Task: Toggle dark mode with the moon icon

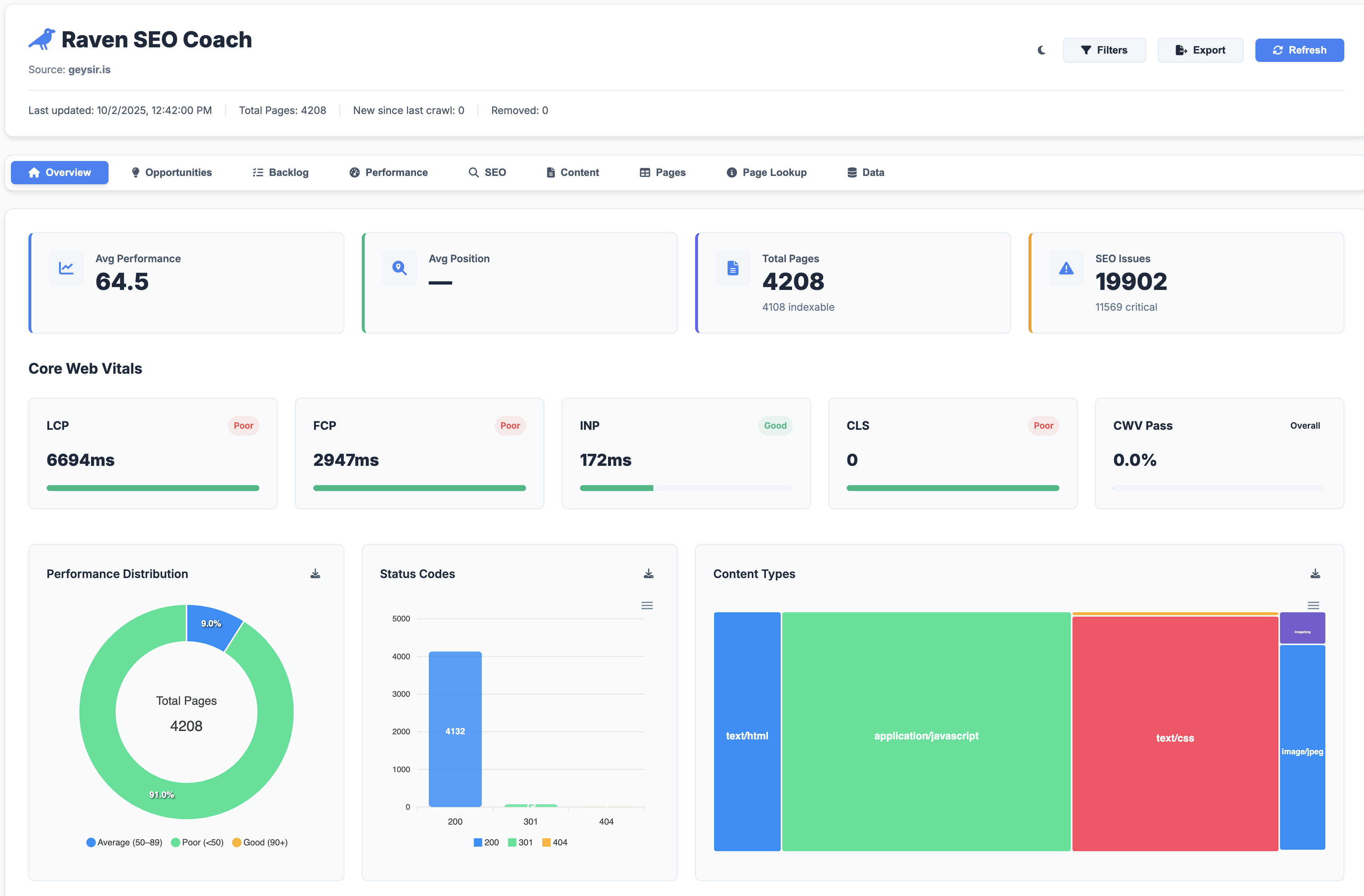Action: coord(1041,50)
